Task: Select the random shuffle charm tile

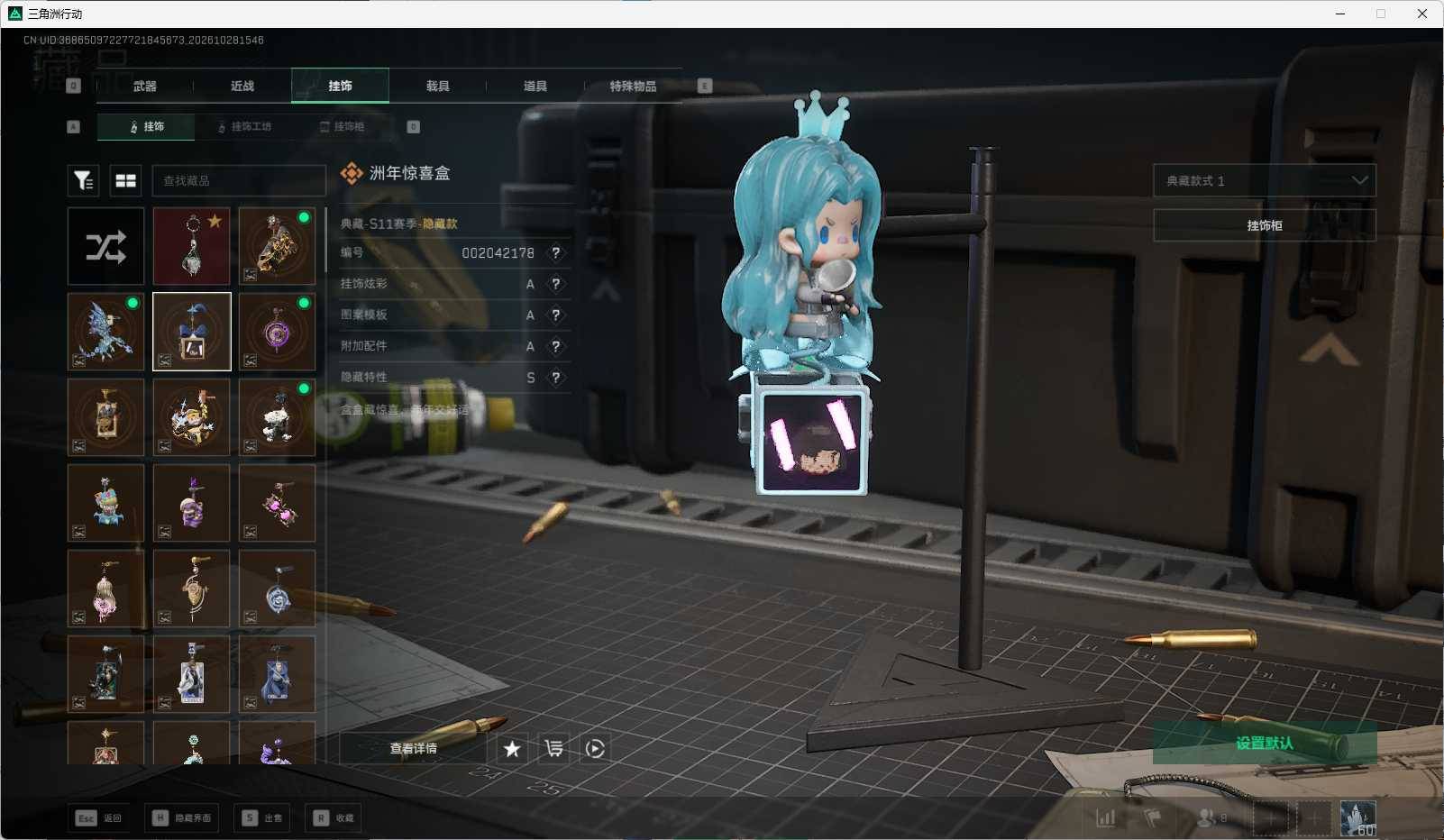Action: tap(105, 246)
